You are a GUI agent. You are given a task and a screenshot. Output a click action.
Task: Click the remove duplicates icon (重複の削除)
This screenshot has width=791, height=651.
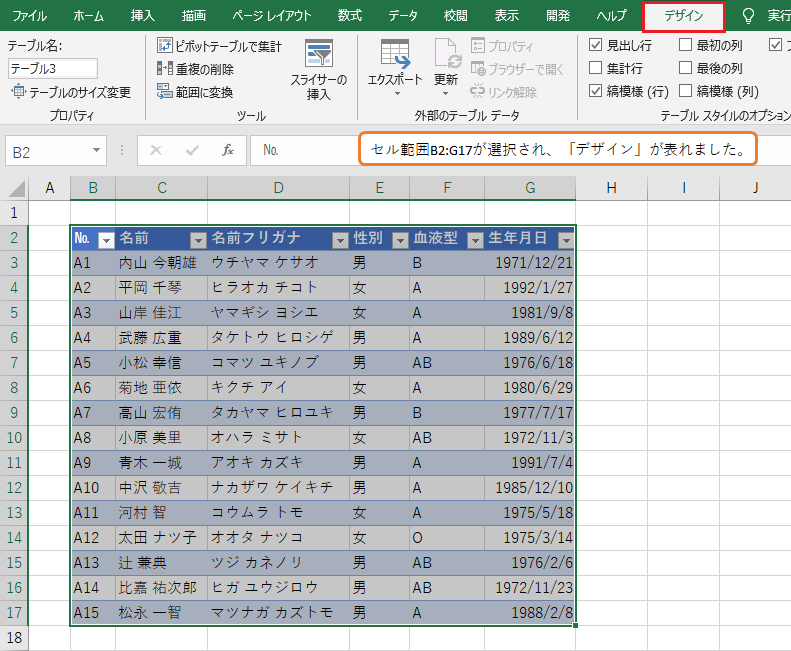point(164,69)
